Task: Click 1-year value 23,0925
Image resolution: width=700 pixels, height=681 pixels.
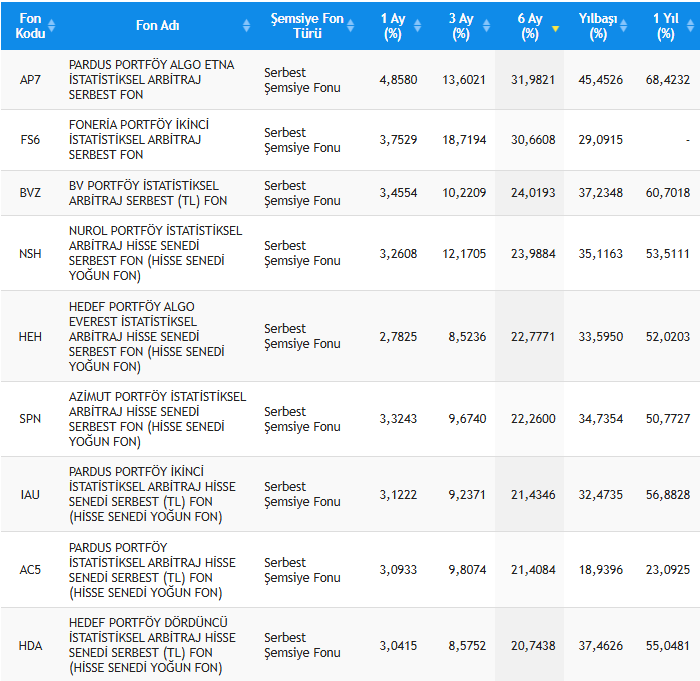Action: tap(668, 570)
